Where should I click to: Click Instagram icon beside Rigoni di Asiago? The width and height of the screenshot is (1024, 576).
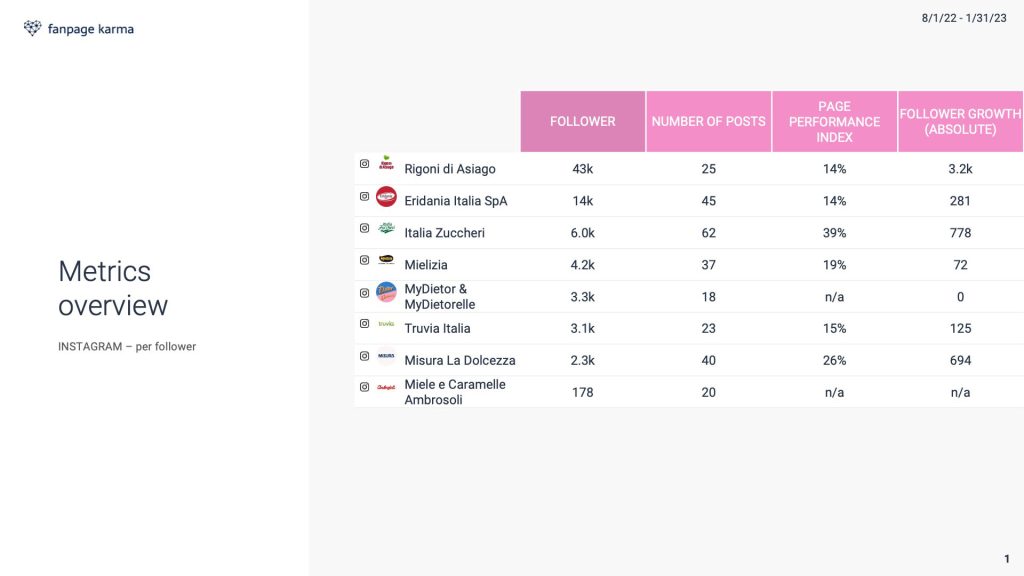click(364, 164)
